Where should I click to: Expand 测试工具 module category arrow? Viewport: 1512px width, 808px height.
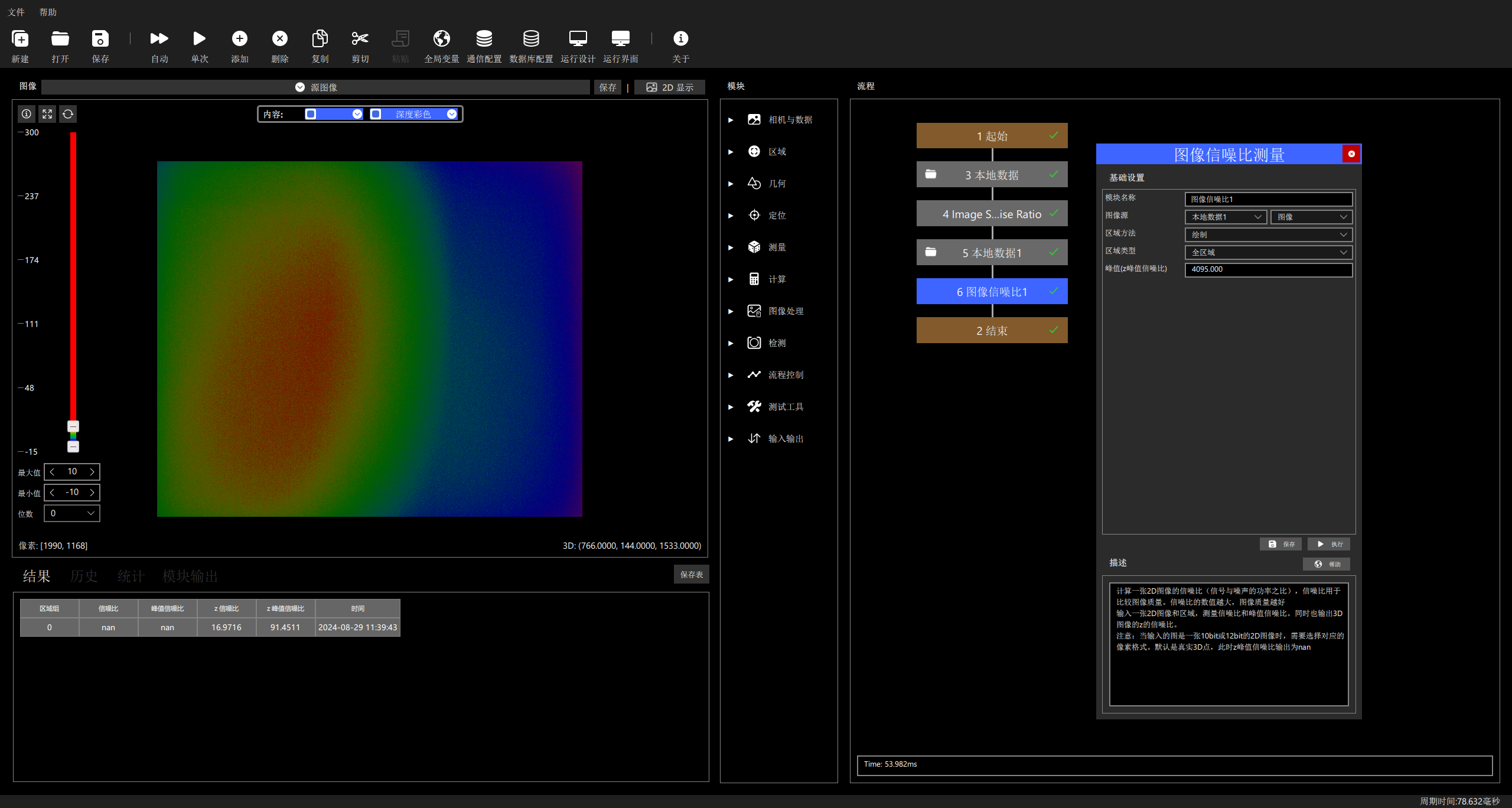point(731,407)
